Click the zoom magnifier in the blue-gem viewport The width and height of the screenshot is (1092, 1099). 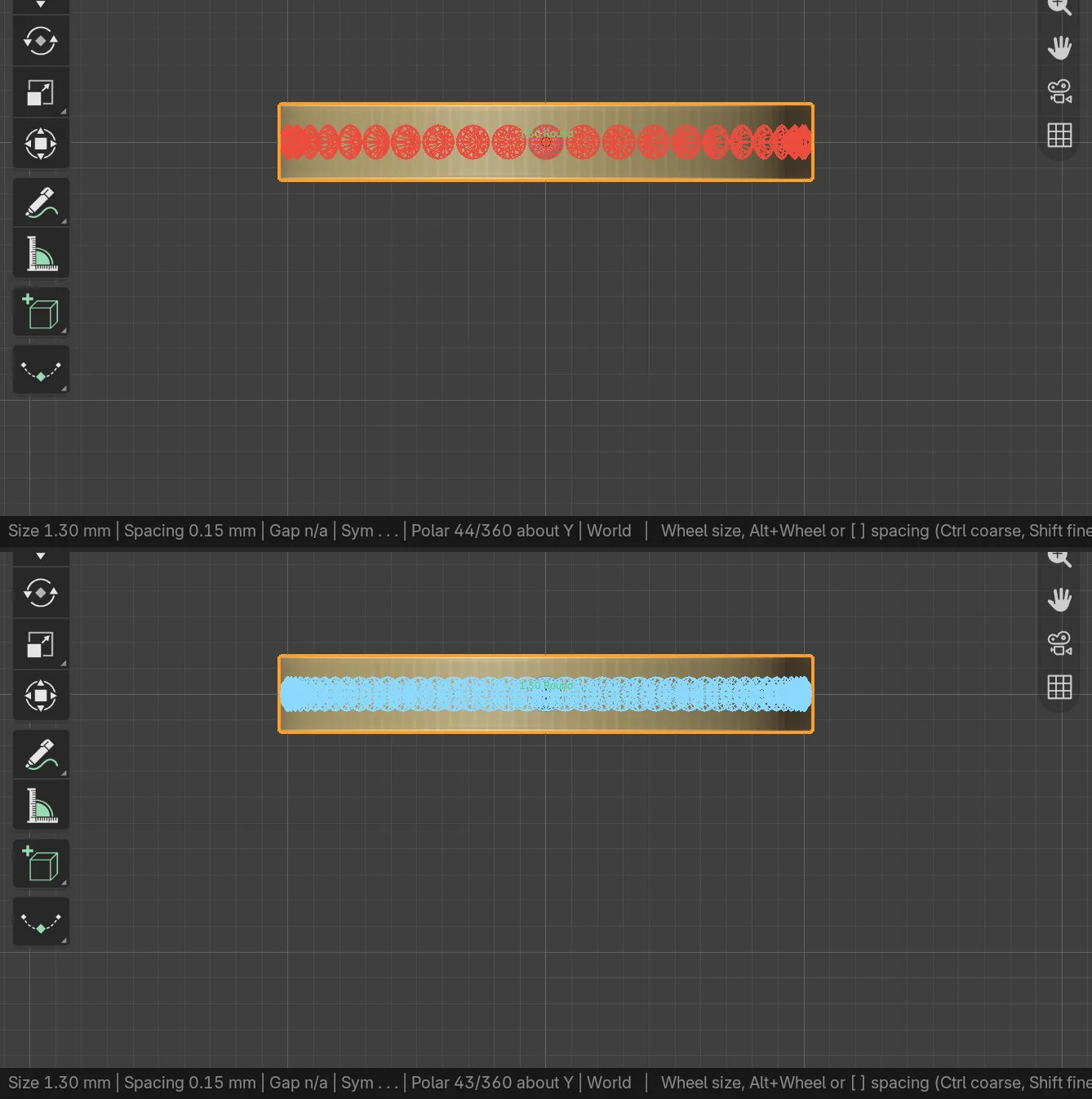click(x=1059, y=559)
